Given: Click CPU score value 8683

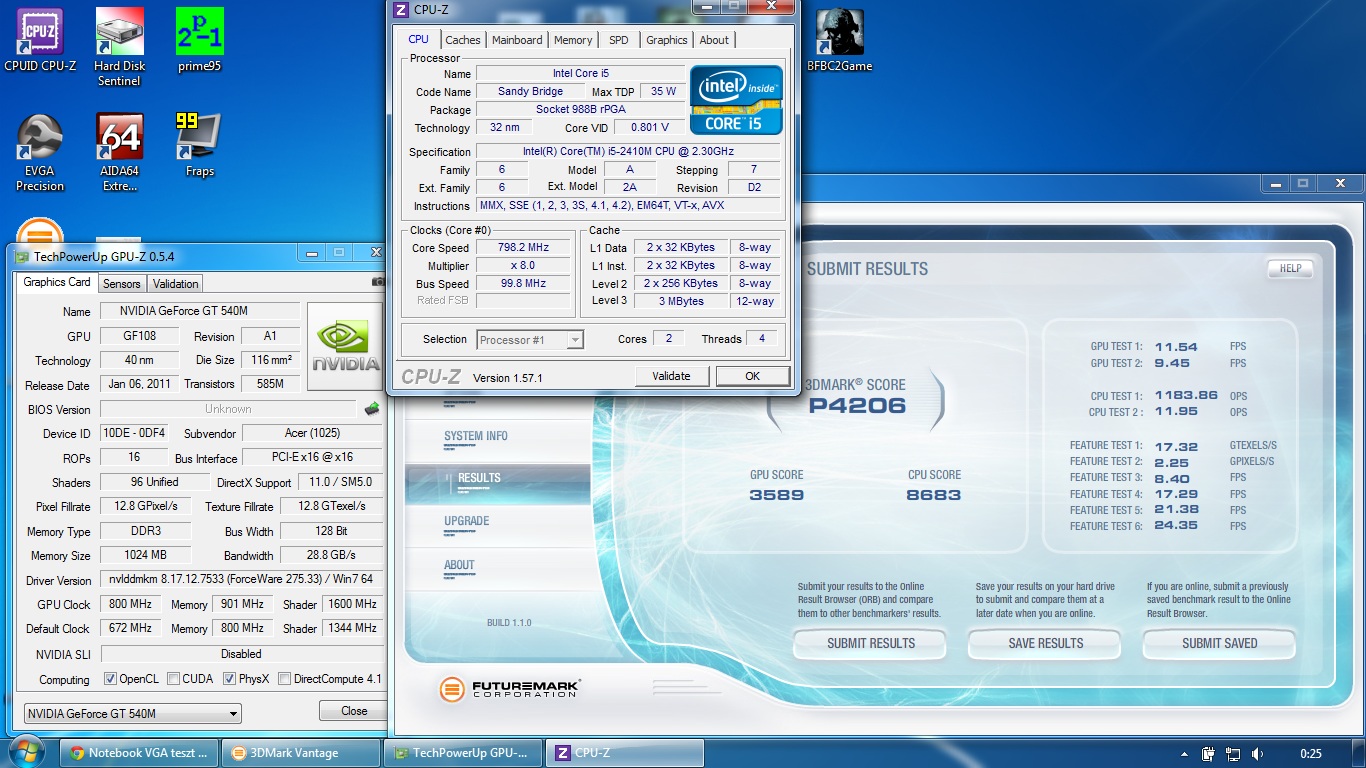Looking at the screenshot, I should click(x=934, y=495).
